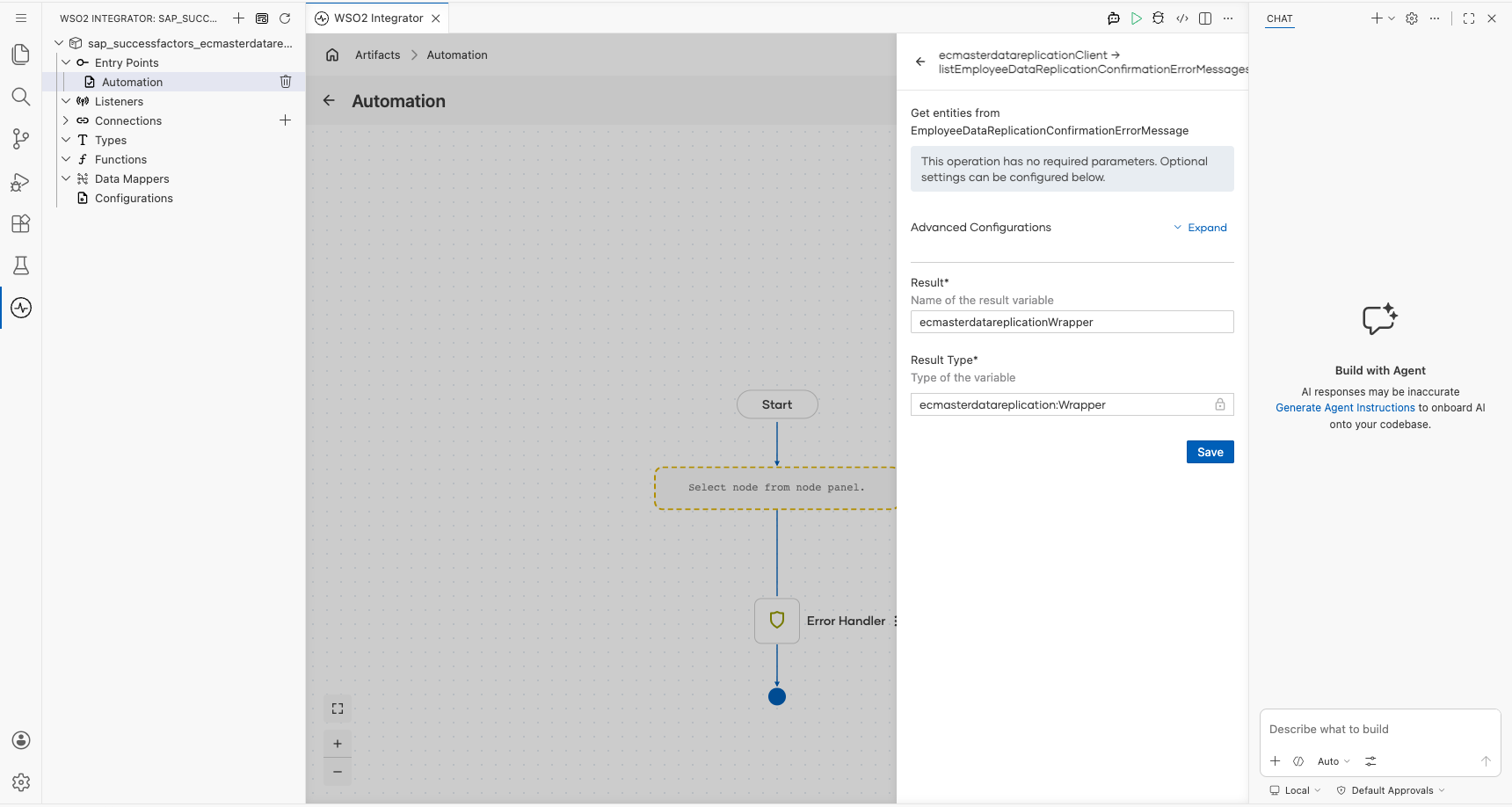This screenshot has height=807, width=1512.
Task: Open the Search view in activity bar
Action: pyautogui.click(x=21, y=97)
